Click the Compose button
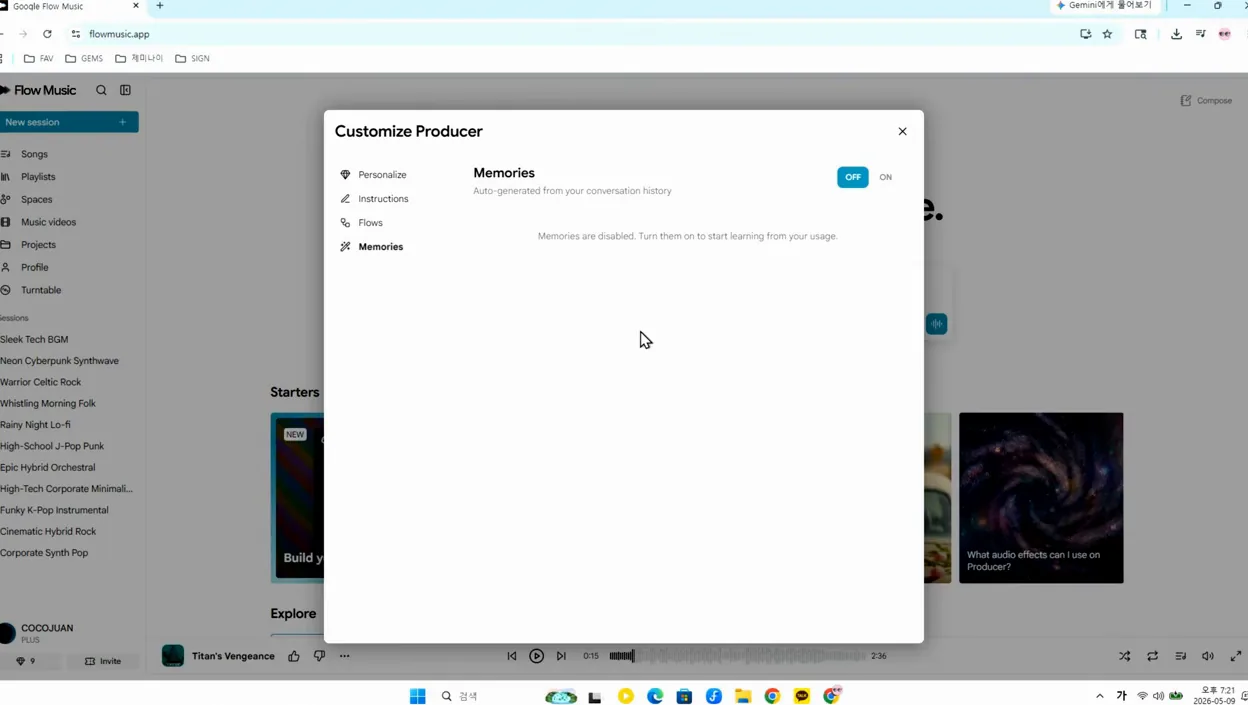This screenshot has width=1248, height=705. pos(1207,100)
